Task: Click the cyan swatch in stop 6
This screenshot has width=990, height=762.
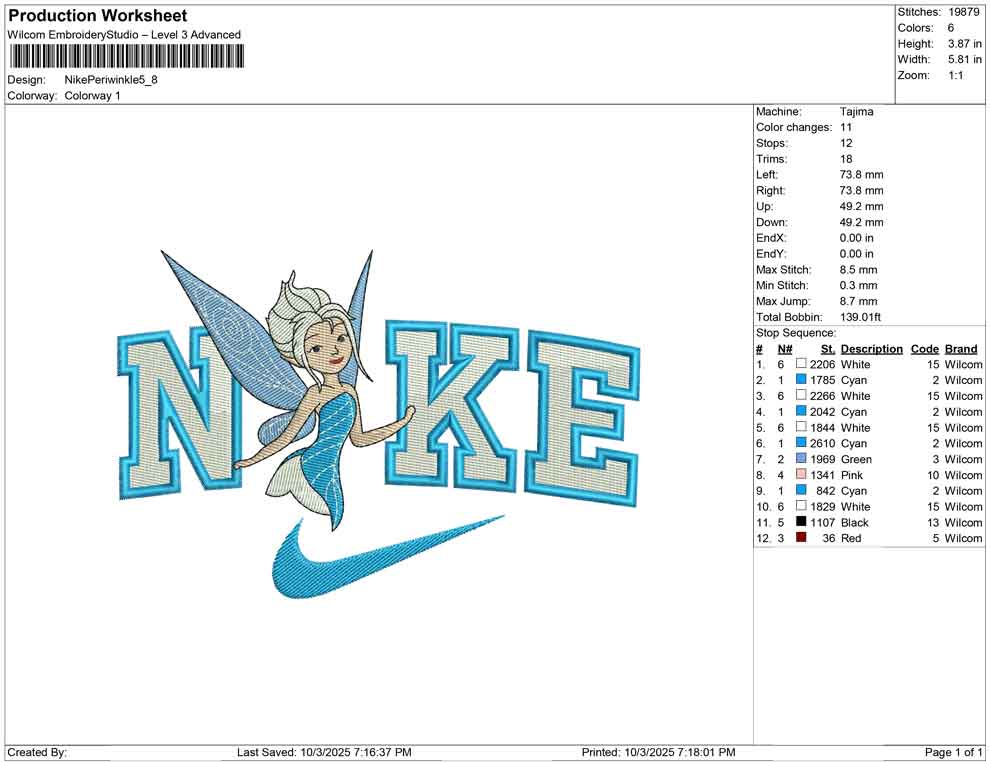Action: (x=801, y=443)
